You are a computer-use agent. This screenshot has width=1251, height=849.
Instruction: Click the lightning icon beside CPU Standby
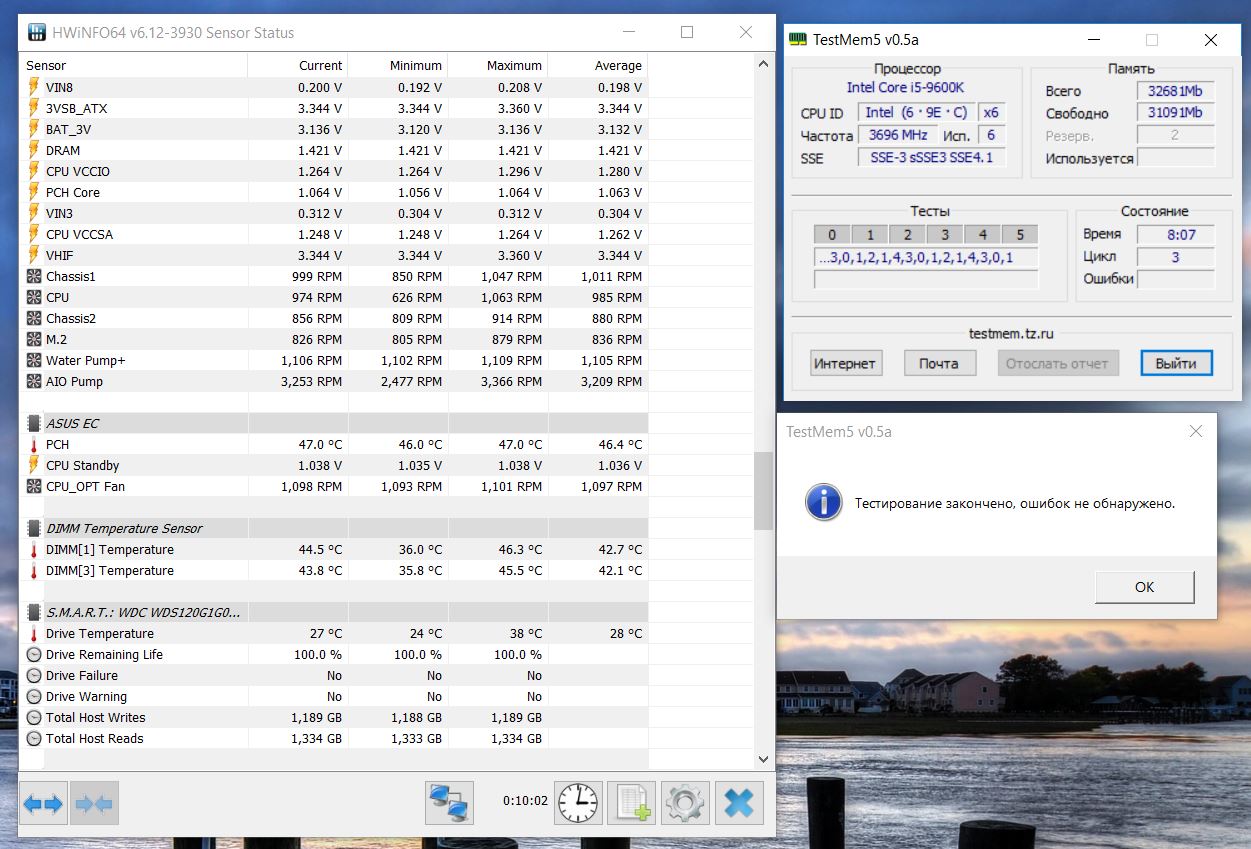click(x=34, y=465)
